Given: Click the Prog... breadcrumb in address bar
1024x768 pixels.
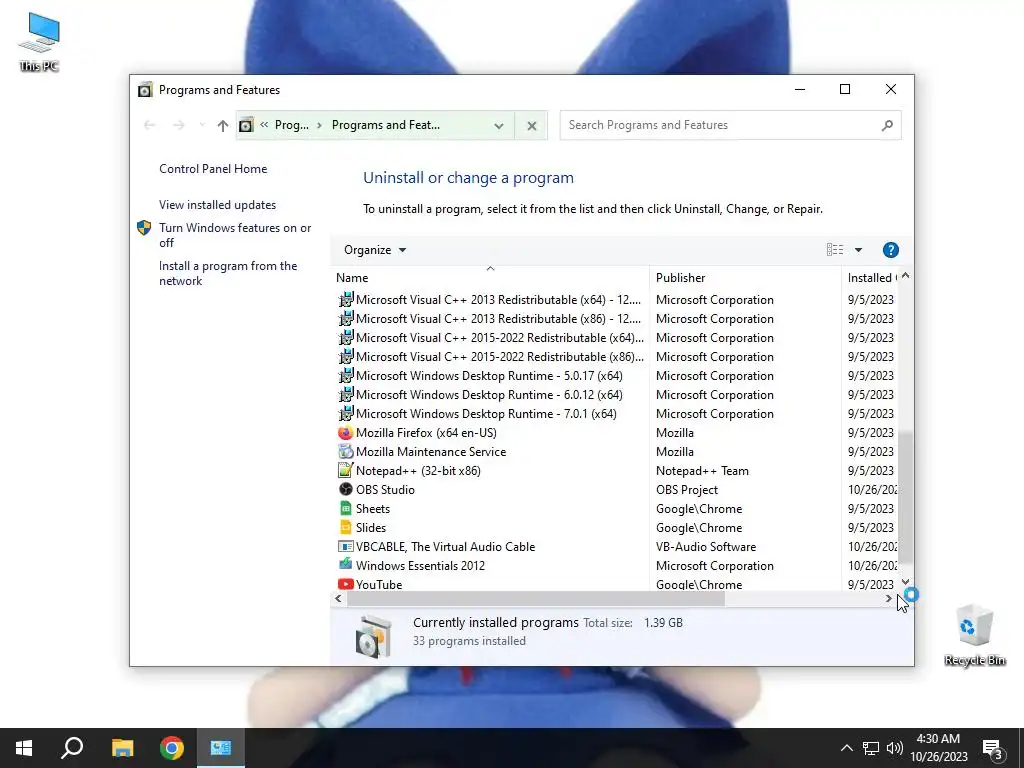Looking at the screenshot, I should pos(291,125).
